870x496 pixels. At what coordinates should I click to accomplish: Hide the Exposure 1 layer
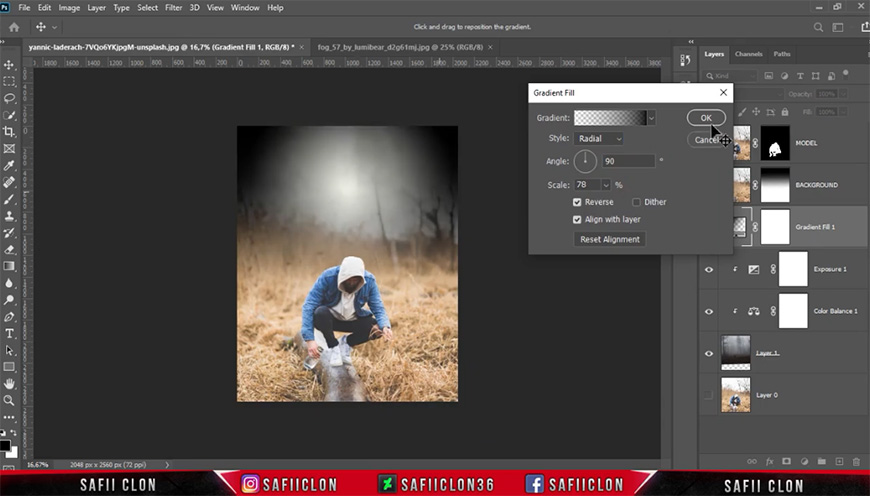coord(709,270)
